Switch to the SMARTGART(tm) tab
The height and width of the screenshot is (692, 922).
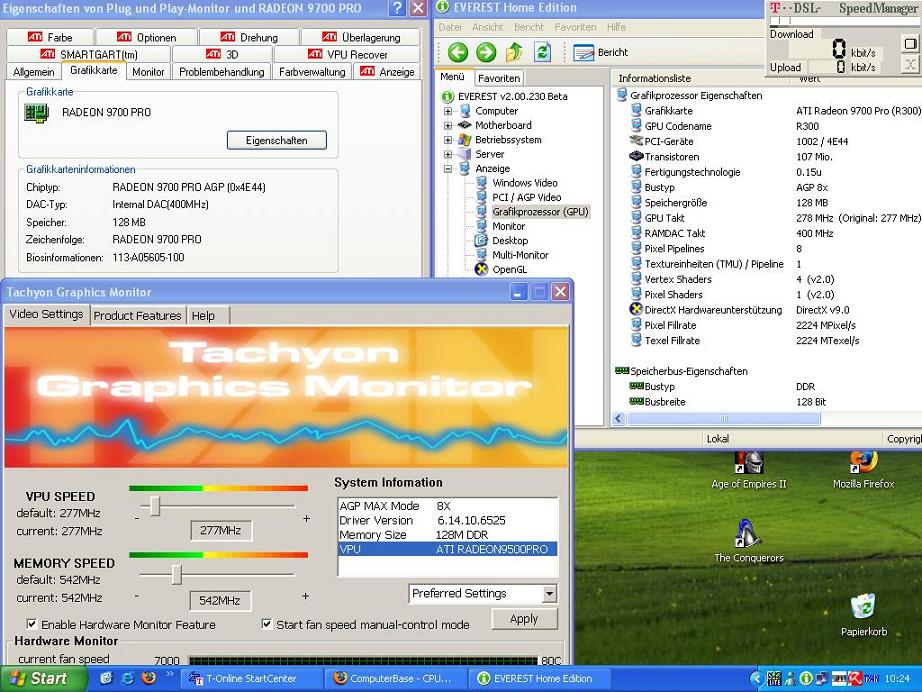click(x=89, y=54)
